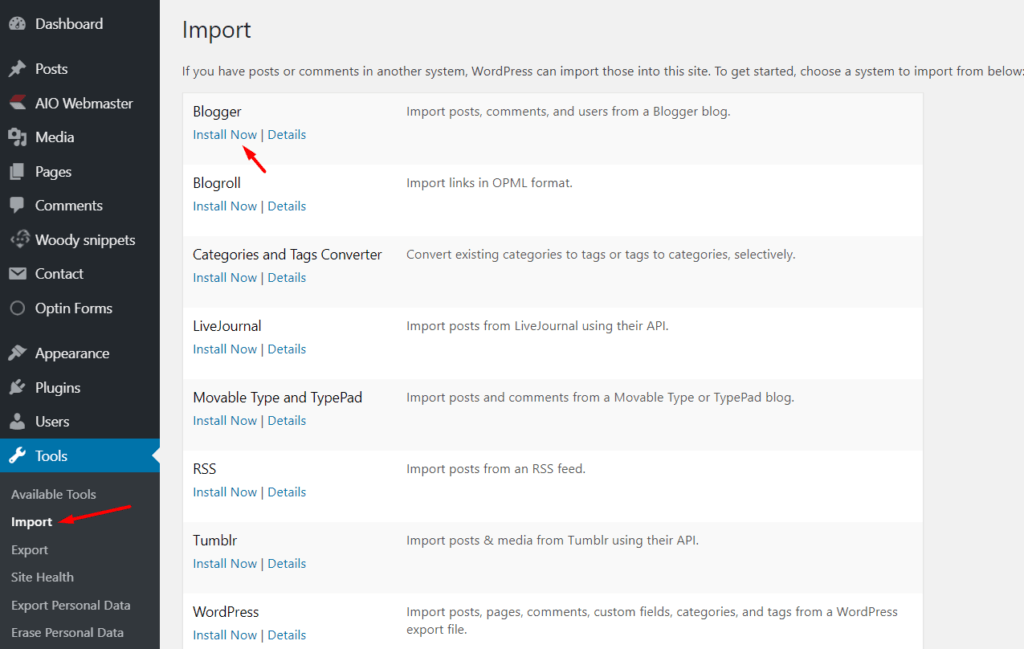This screenshot has width=1024, height=649.
Task: Click the Dashboard palette icon
Action: tap(17, 24)
